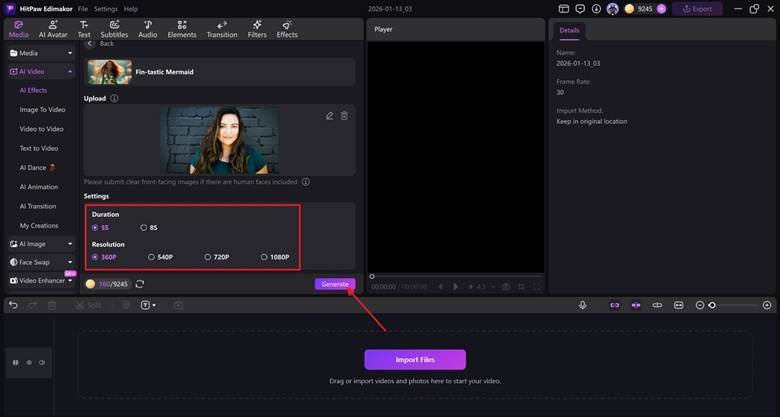This screenshot has width=780, height=417.
Task: Show info about front-facing image requirement
Action: point(306,182)
